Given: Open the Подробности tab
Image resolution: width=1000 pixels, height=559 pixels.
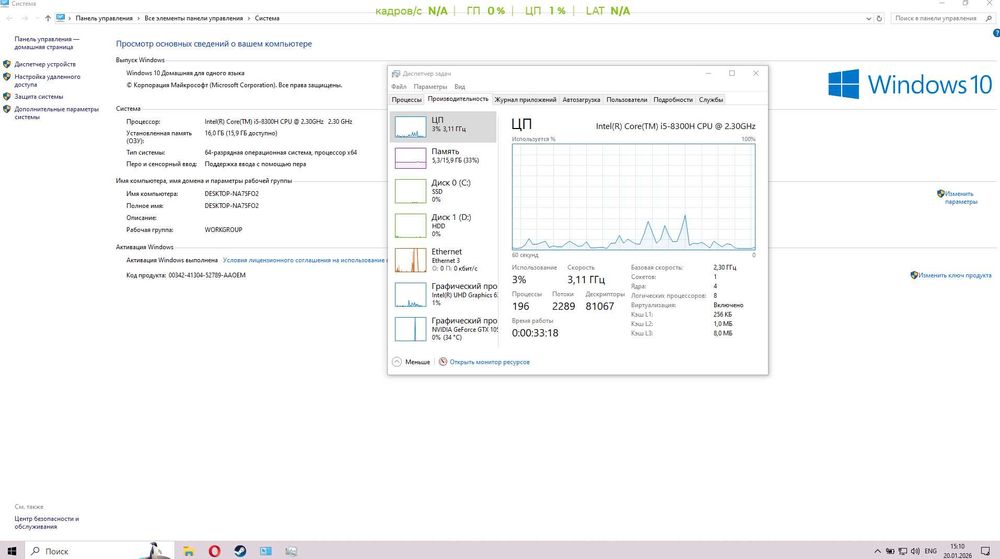Looking at the screenshot, I should pos(673,99).
